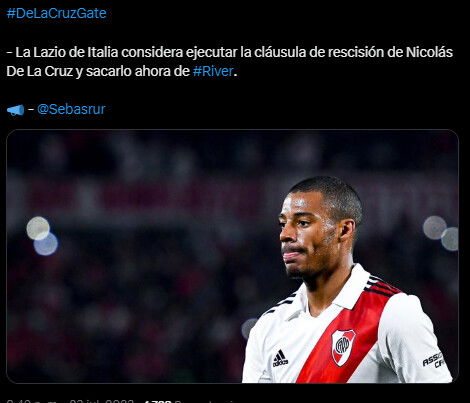The image size is (470, 403).
Task: Click the words 'sacarlo ahora de'
Action: 138,71
